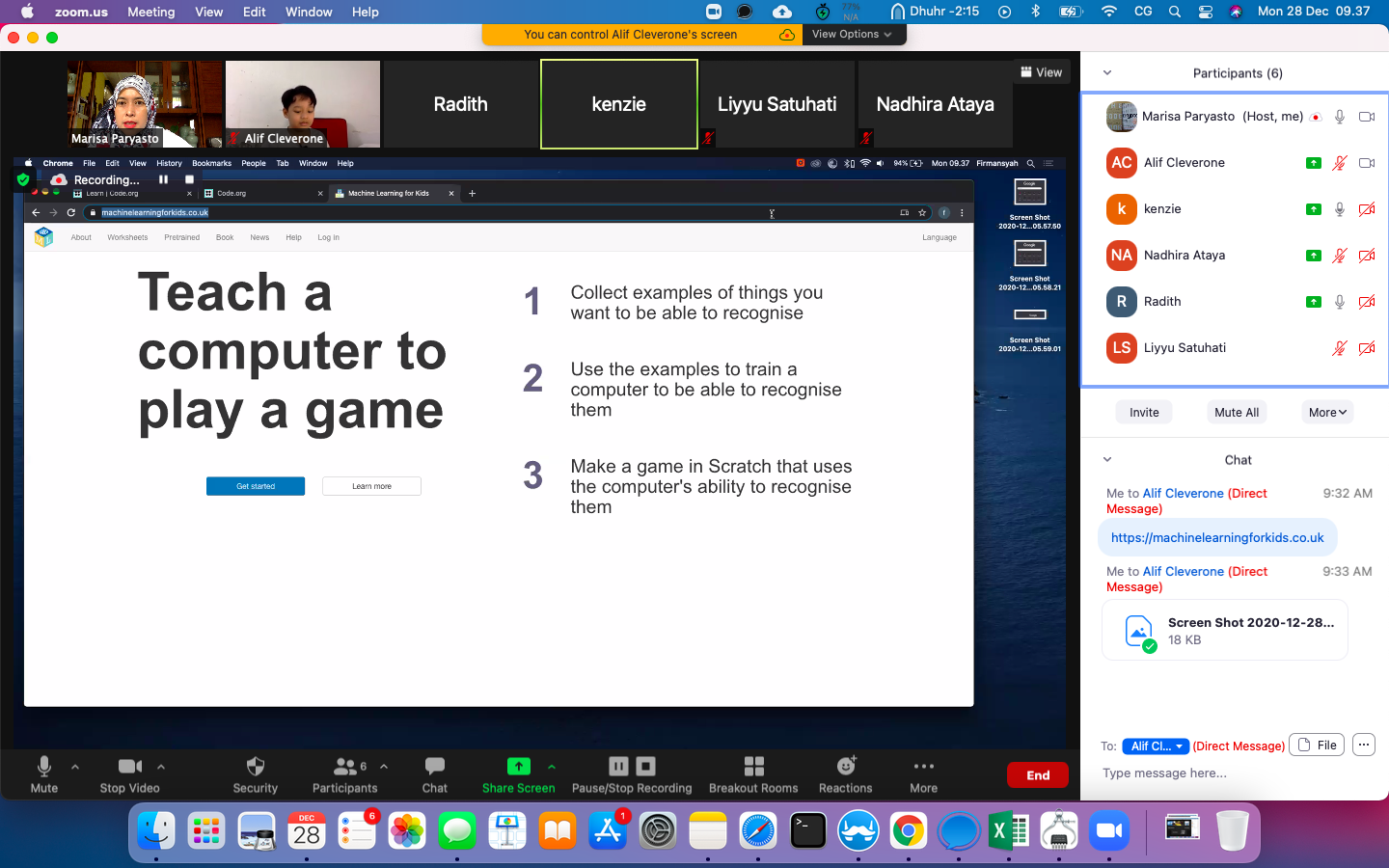This screenshot has height=868, width=1389.
Task: Open the Reactions menu
Action: [846, 774]
